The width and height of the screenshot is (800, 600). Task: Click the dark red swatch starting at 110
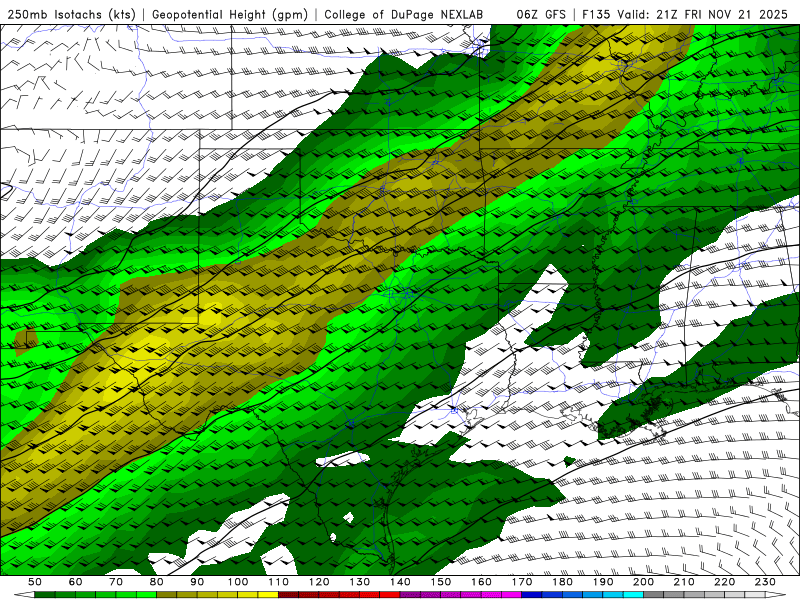[x=288, y=594]
